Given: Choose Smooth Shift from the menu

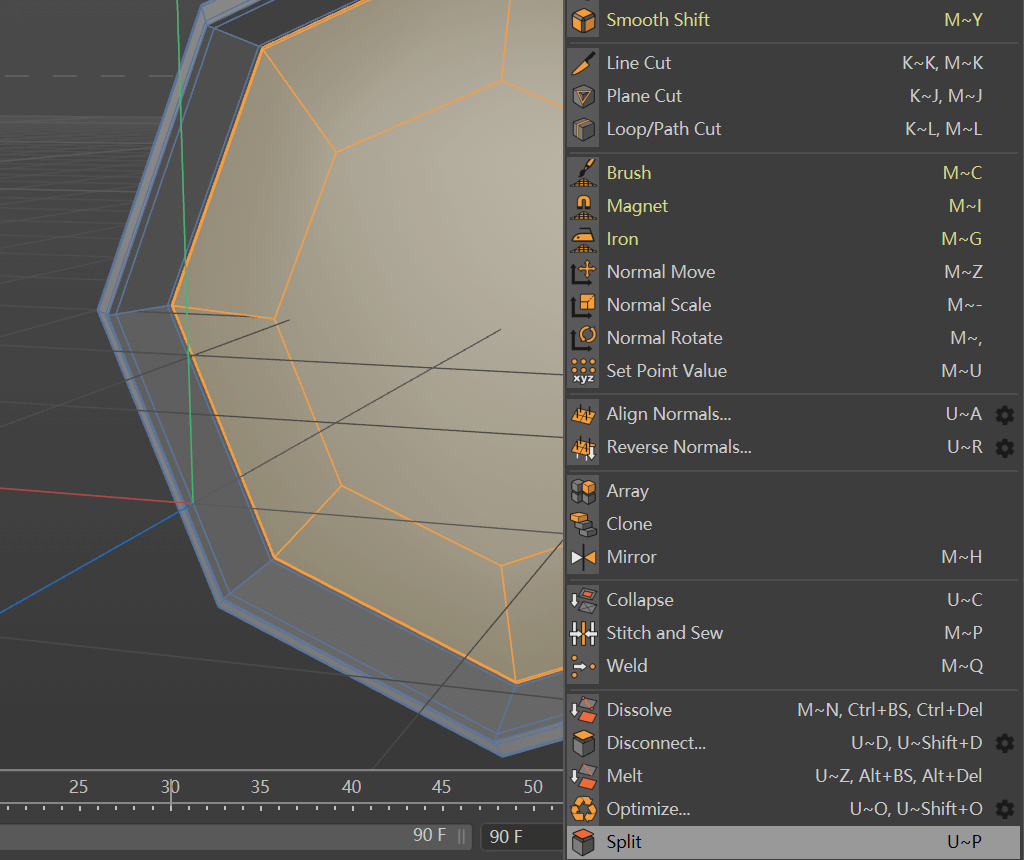Looking at the screenshot, I should (793, 20).
